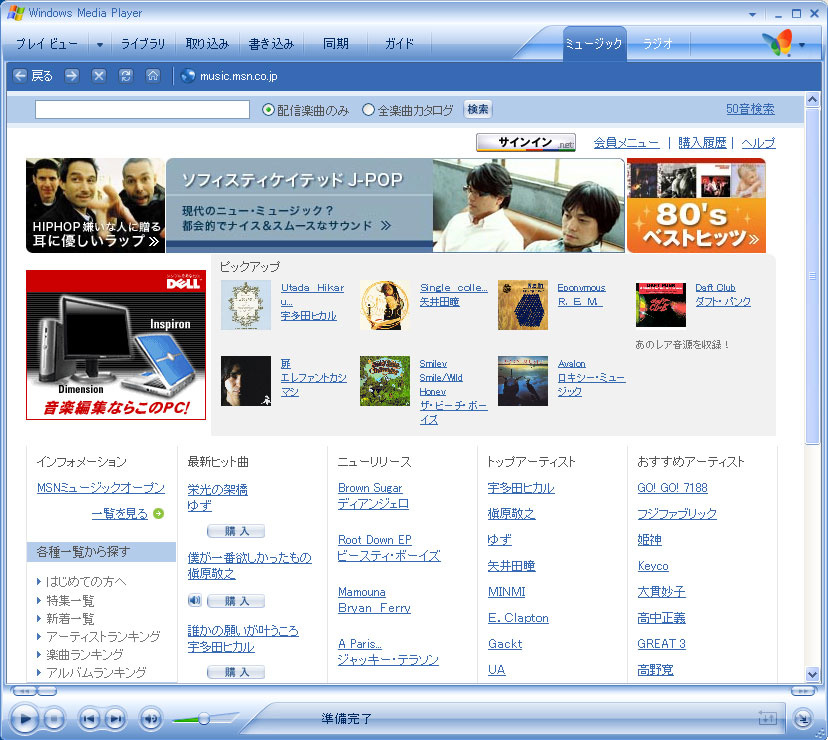Open the MSNミュージックオープン link

pos(101,488)
